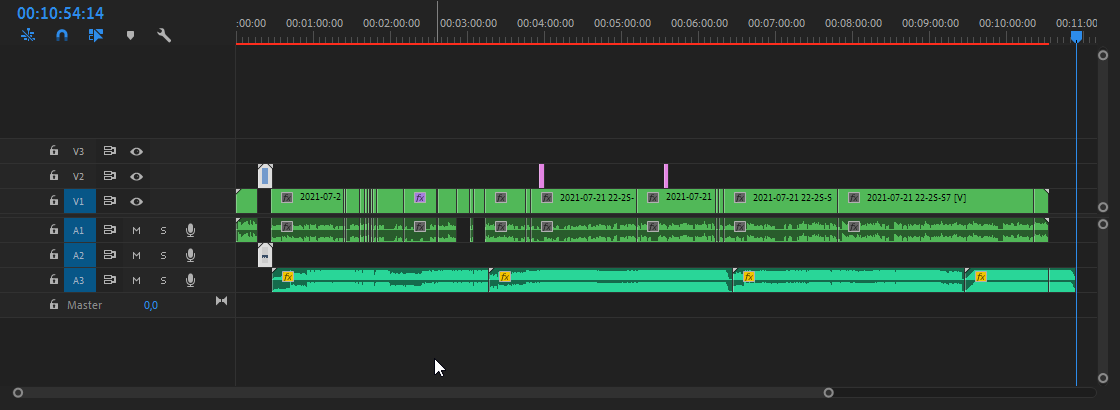Select clip 2021-07-21 22-25-57 [V]
1120x410 pixels.
940,198
